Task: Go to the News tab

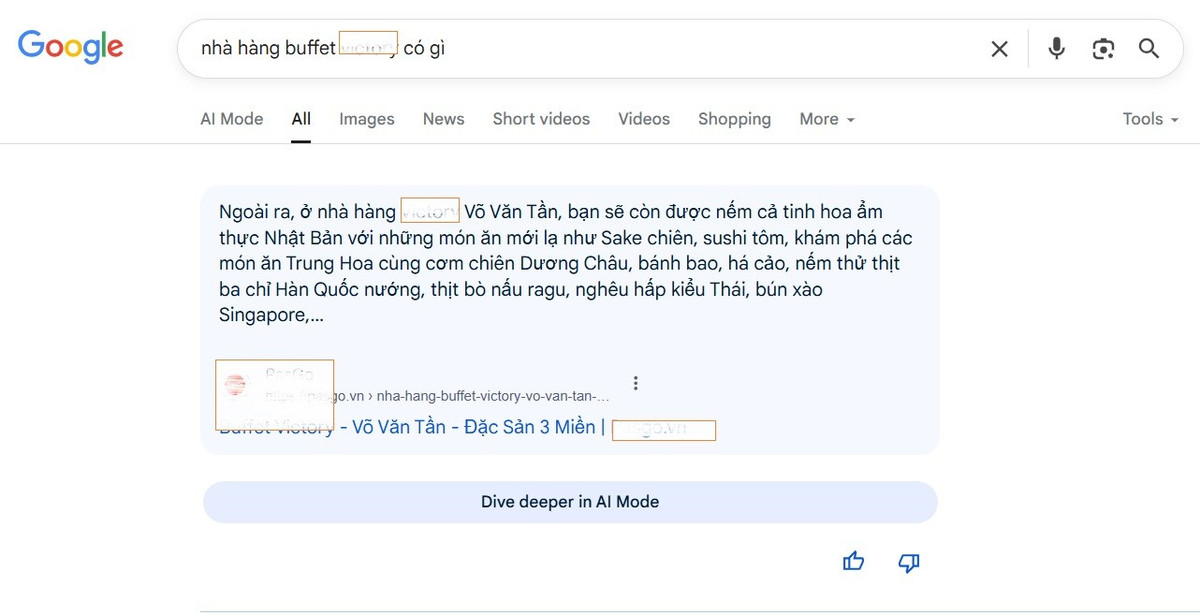Action: pos(443,119)
